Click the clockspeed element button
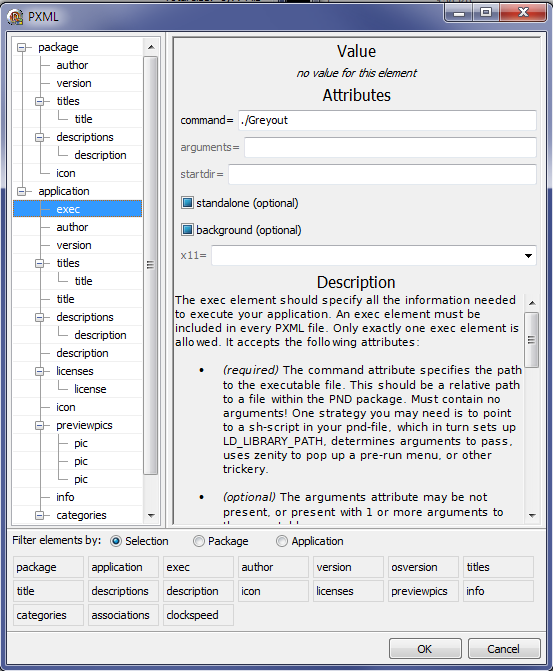 point(198,615)
